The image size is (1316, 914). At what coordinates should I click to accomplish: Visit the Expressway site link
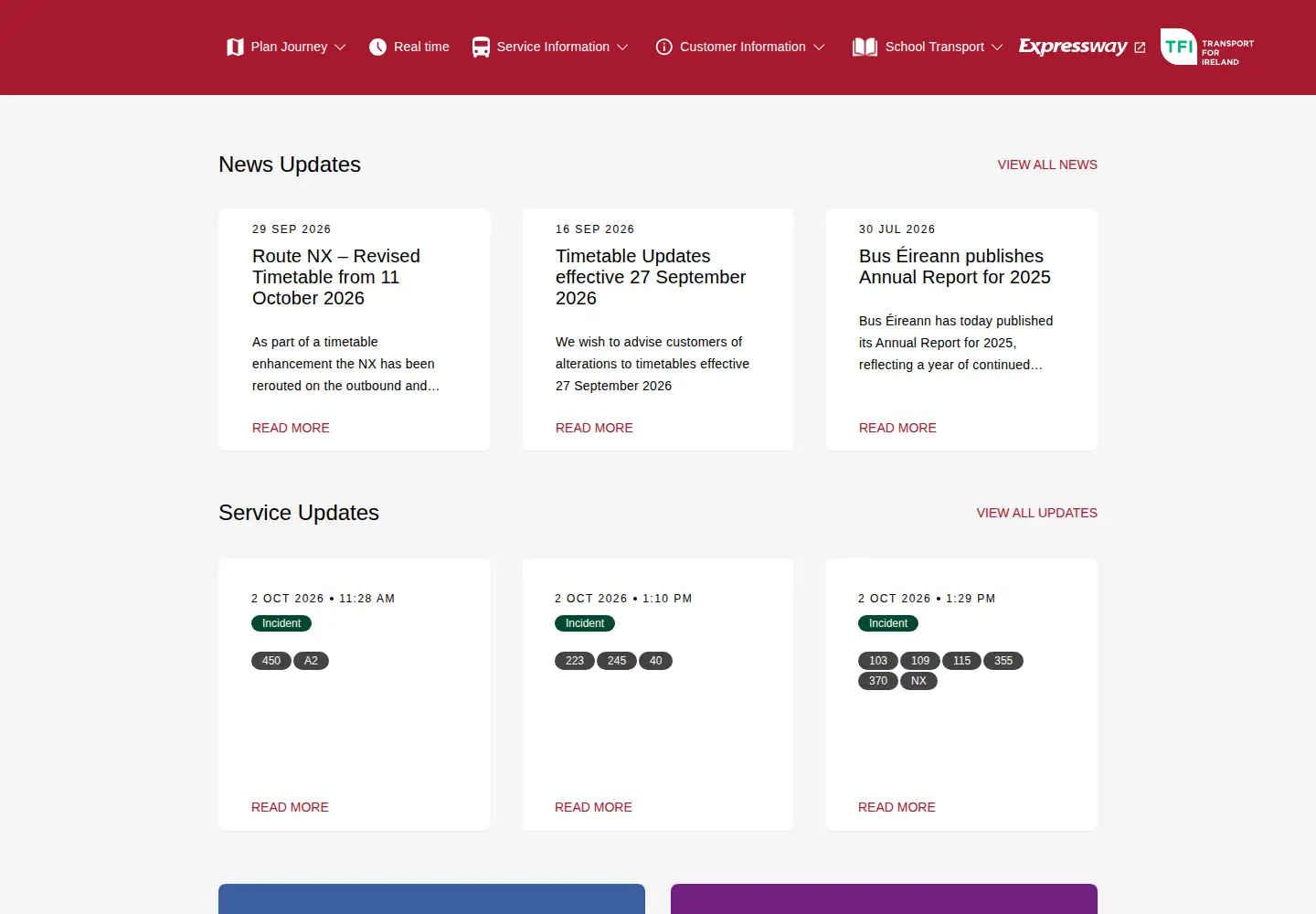1082,47
